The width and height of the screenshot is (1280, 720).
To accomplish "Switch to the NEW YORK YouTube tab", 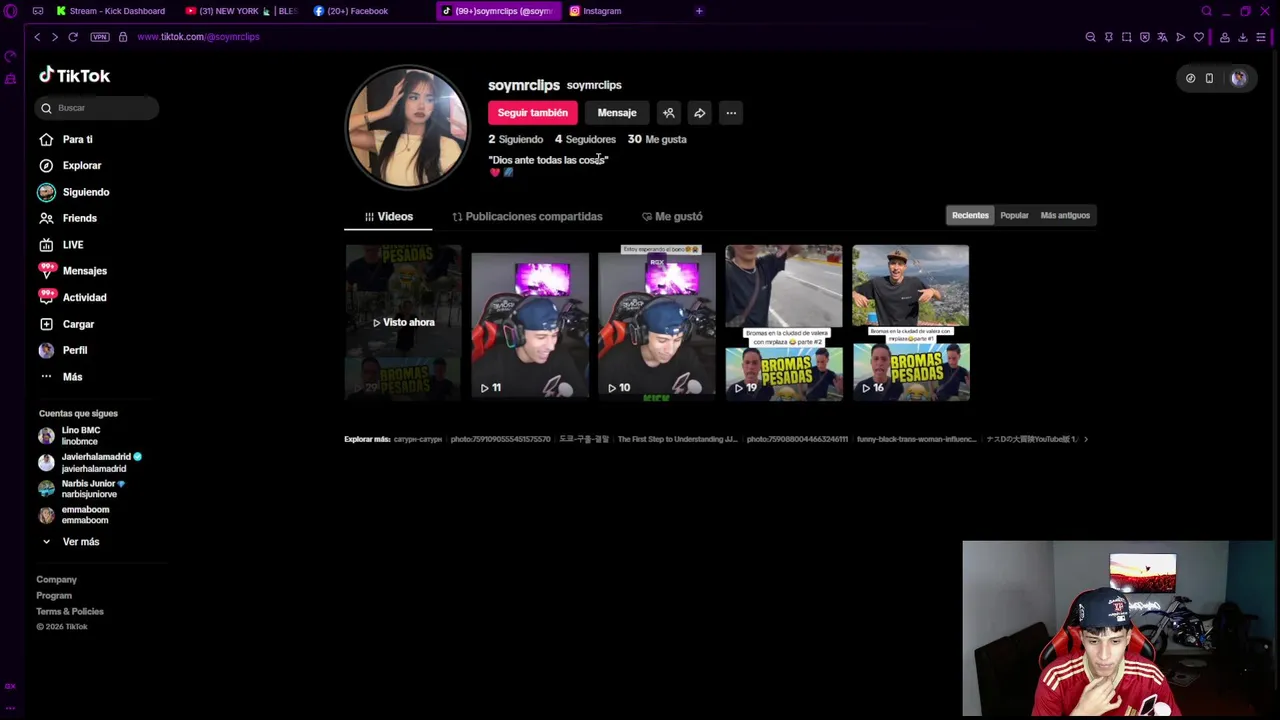I will click(242, 11).
